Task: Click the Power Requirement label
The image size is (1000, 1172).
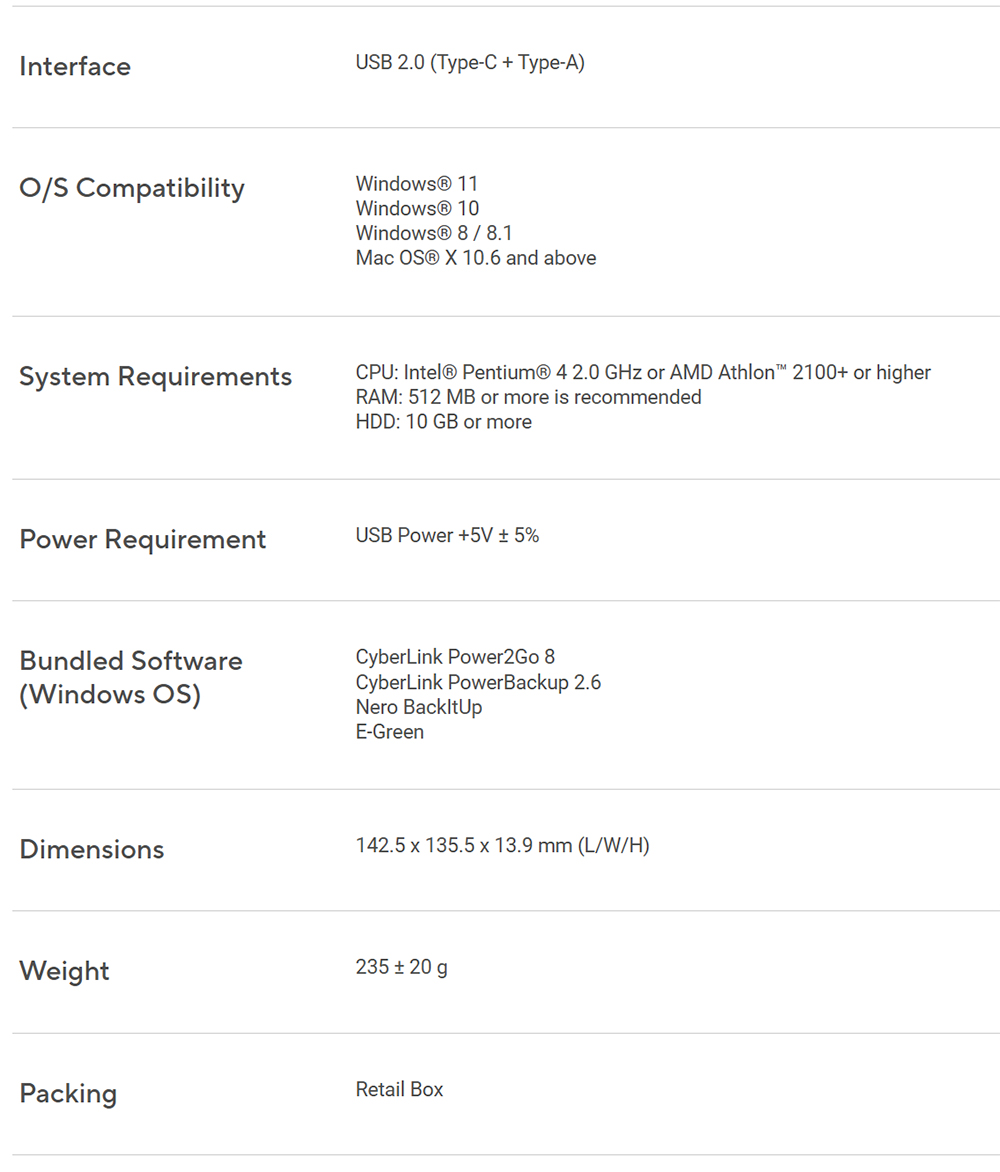Action: tap(143, 540)
